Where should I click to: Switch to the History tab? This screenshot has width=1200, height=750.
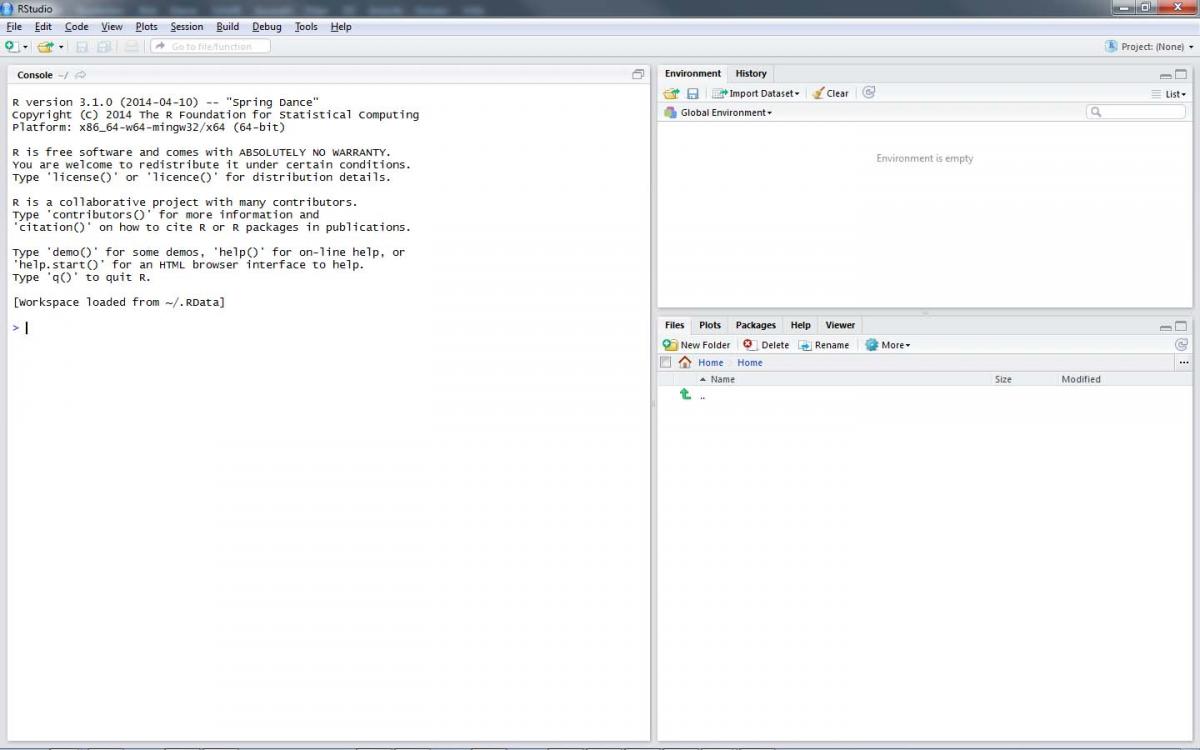tap(751, 73)
